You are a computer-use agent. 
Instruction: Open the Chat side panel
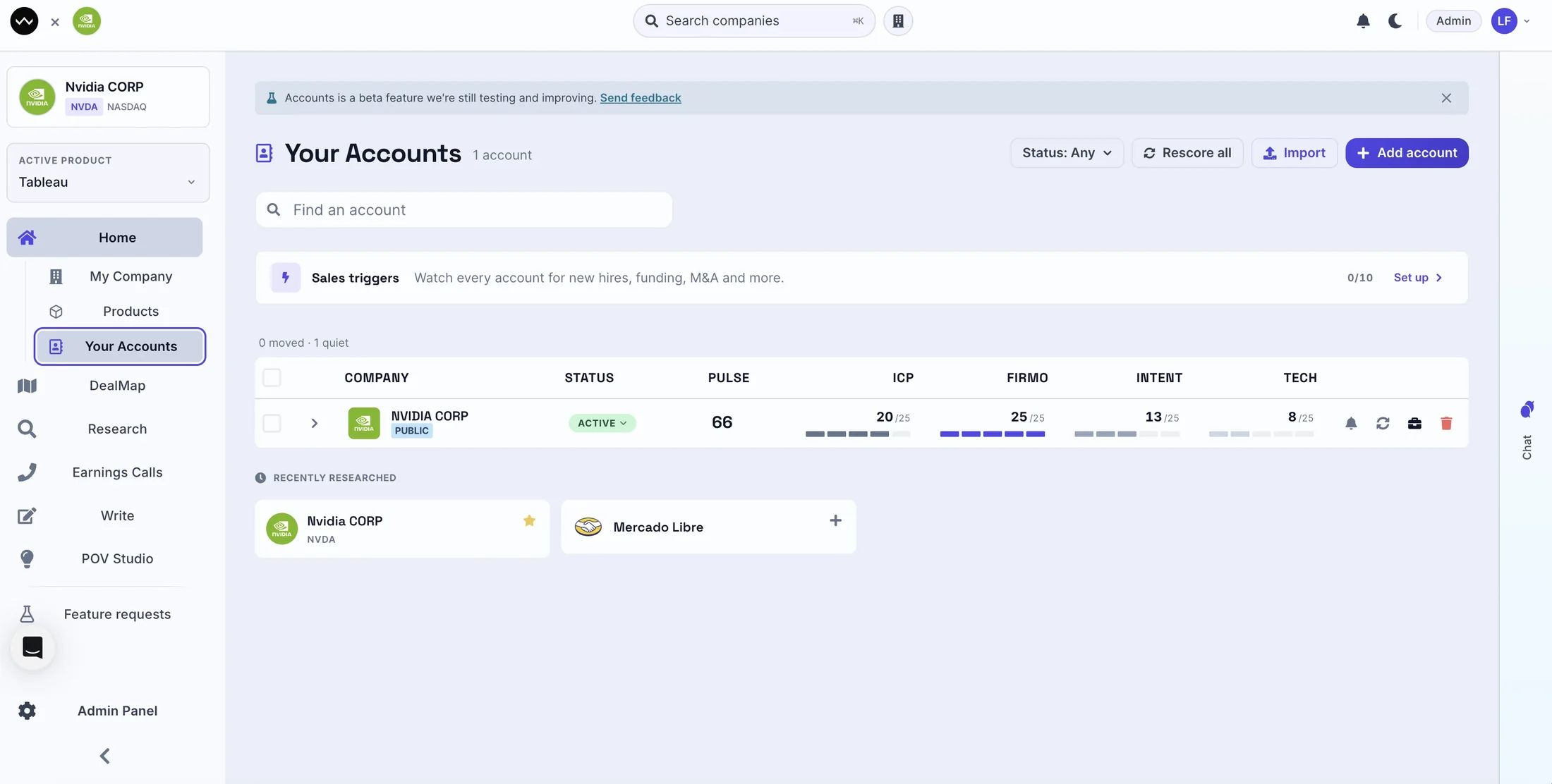1527,430
